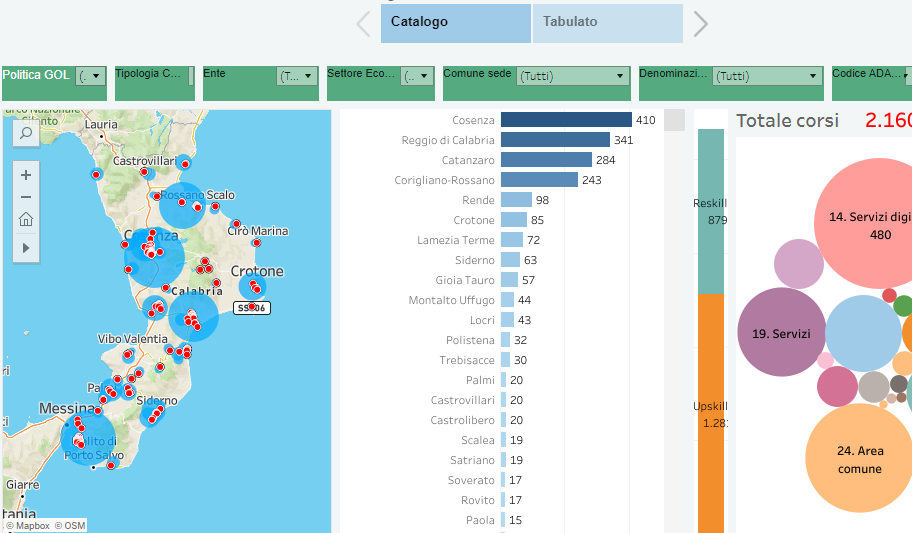Open the Ente filter dropdown

coord(297,76)
